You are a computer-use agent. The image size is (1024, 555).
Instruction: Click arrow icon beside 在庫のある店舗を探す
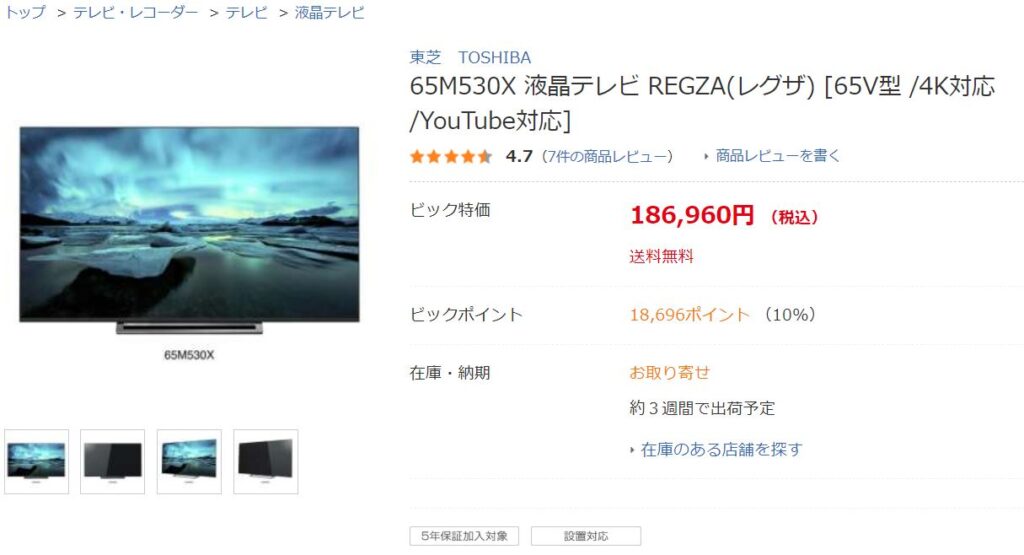tap(632, 450)
